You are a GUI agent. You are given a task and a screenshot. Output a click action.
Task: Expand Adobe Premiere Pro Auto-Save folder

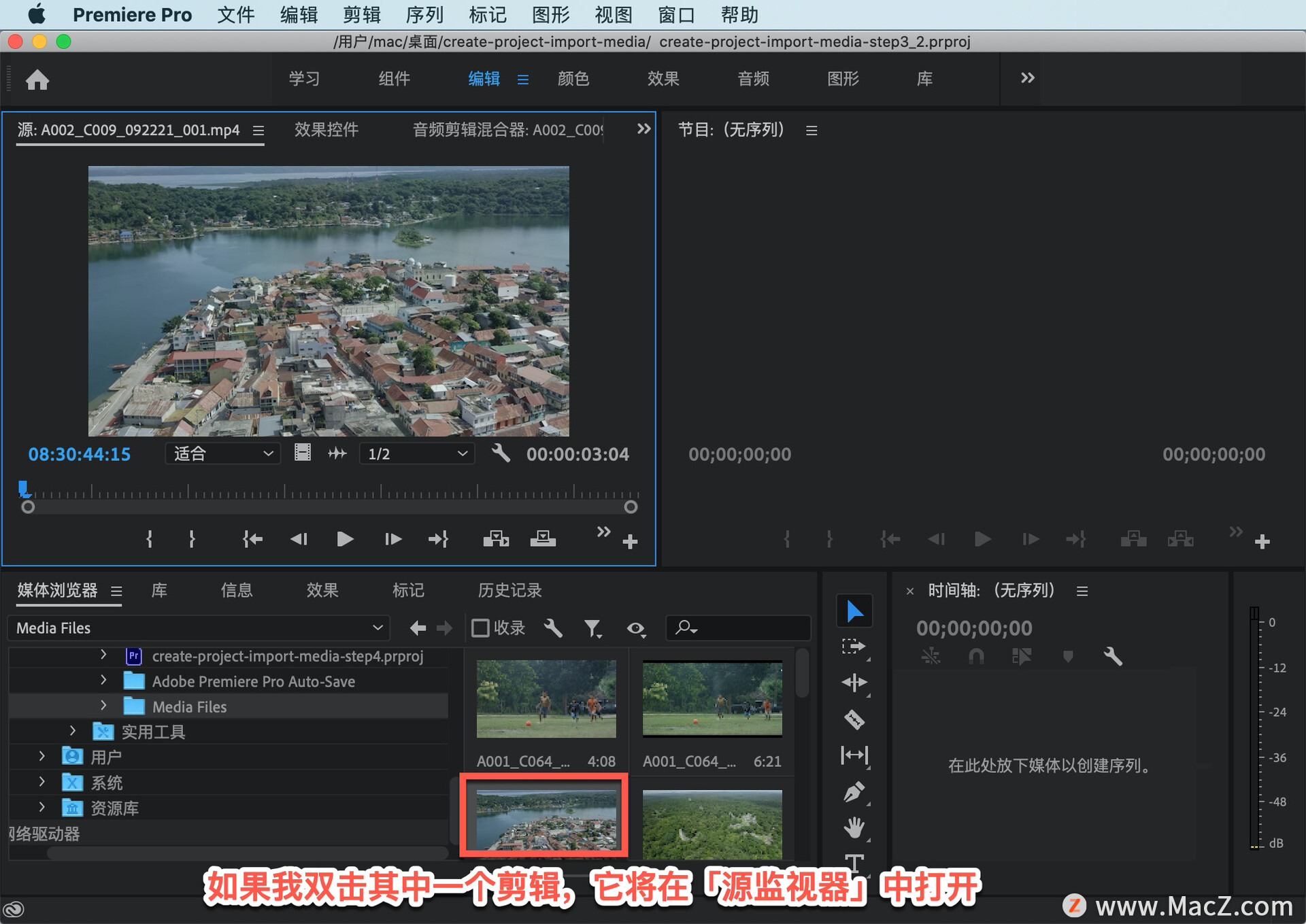(x=103, y=680)
